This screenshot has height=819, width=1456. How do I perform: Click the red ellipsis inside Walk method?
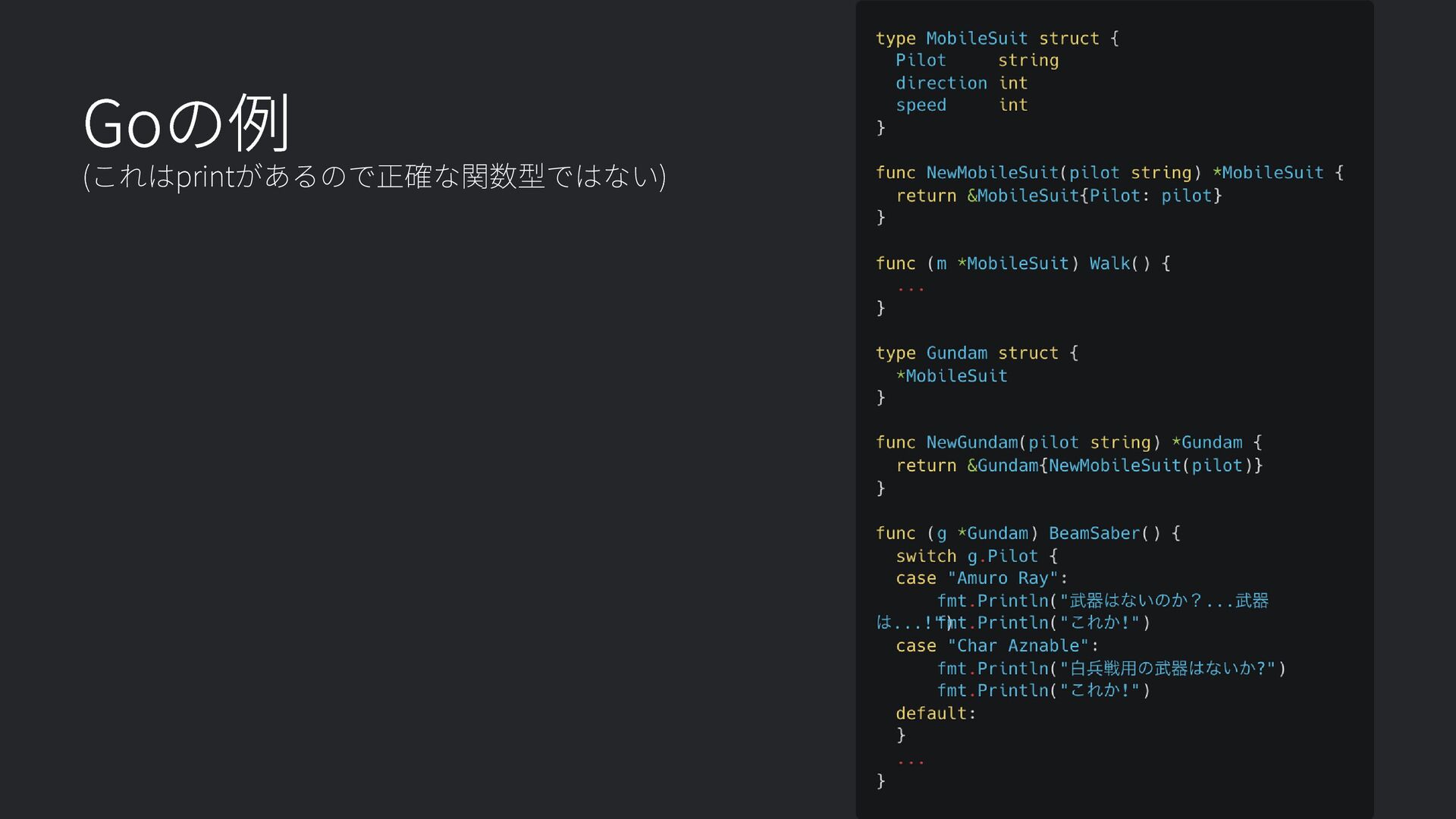click(x=910, y=288)
